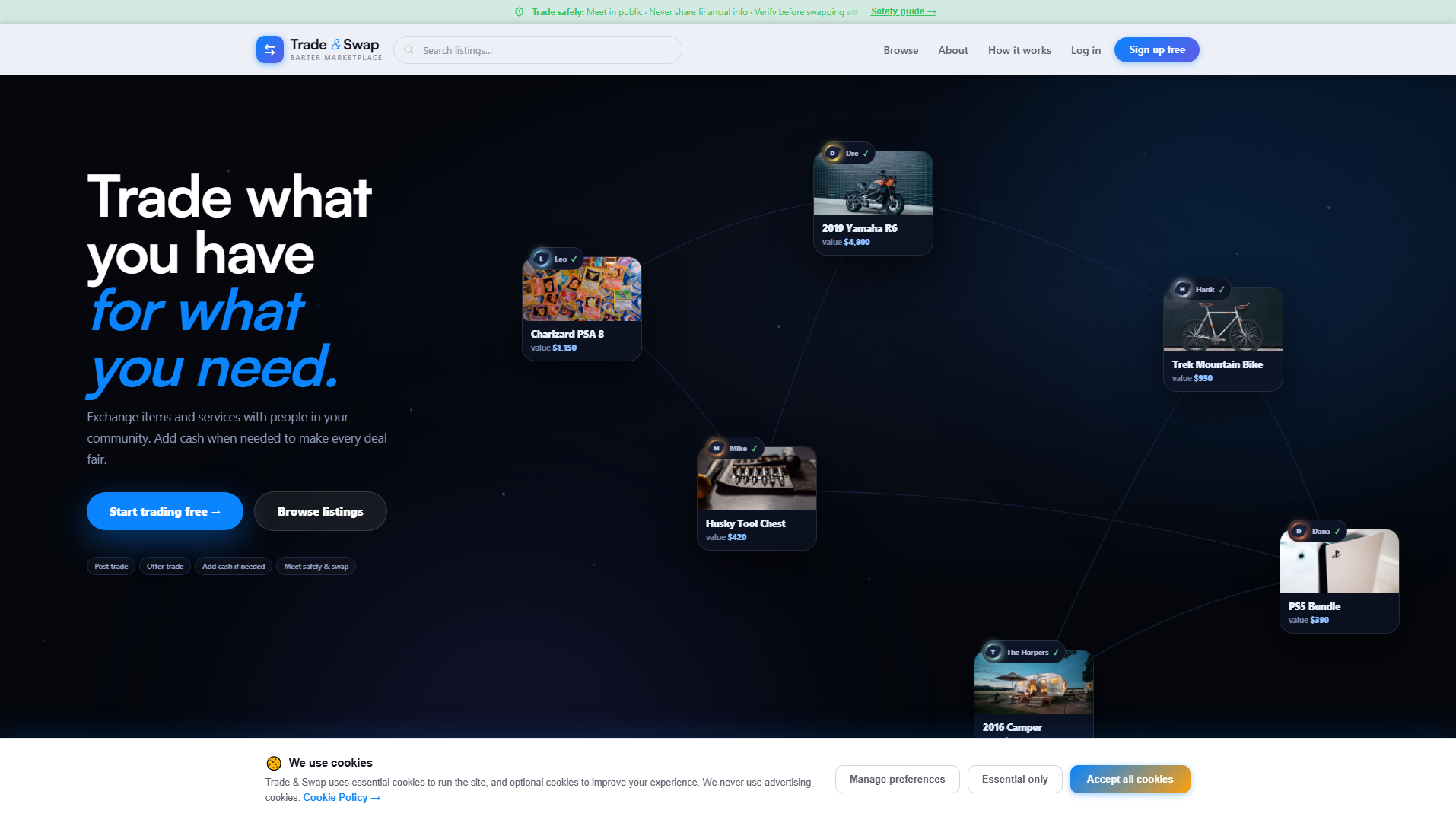Click the Trek Mountain Bike title
Image resolution: width=1456 pixels, height=820 pixels.
[x=1217, y=364]
